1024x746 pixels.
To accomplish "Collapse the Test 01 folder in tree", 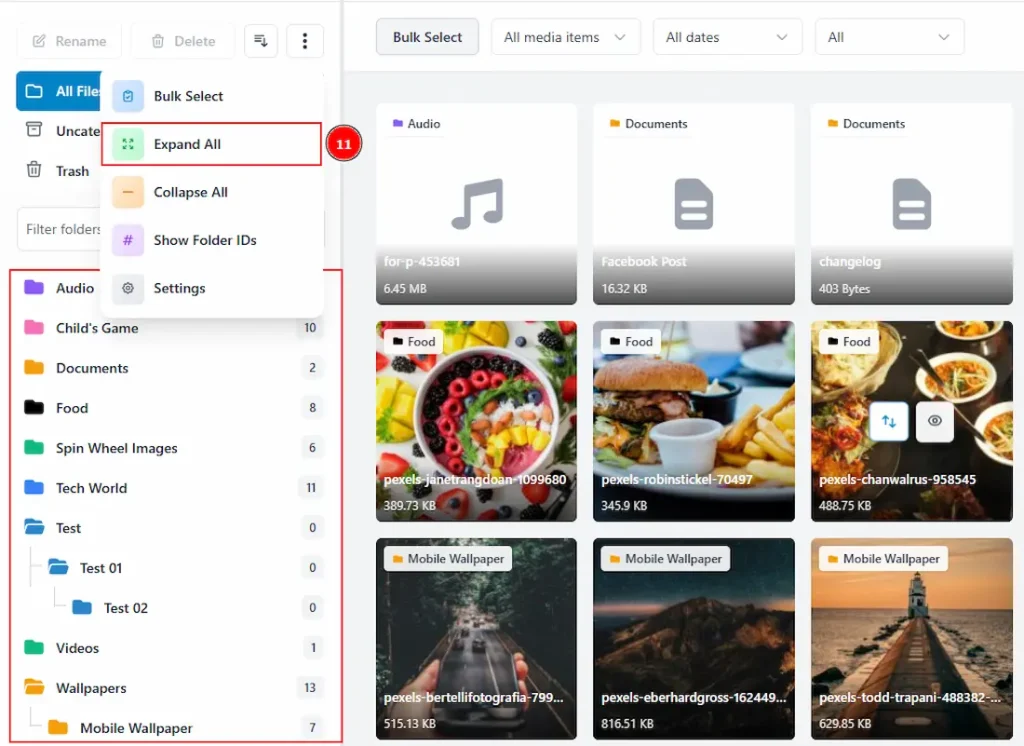I will pyautogui.click(x=58, y=568).
